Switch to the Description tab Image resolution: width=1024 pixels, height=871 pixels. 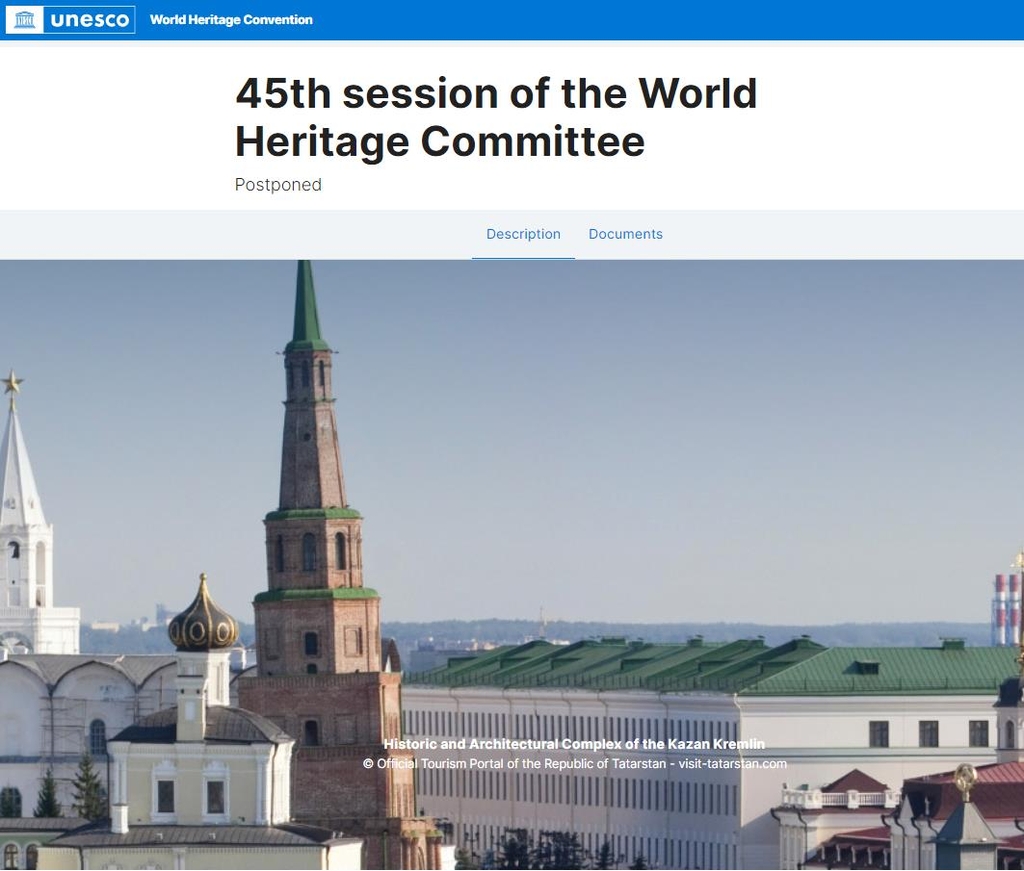click(x=523, y=234)
